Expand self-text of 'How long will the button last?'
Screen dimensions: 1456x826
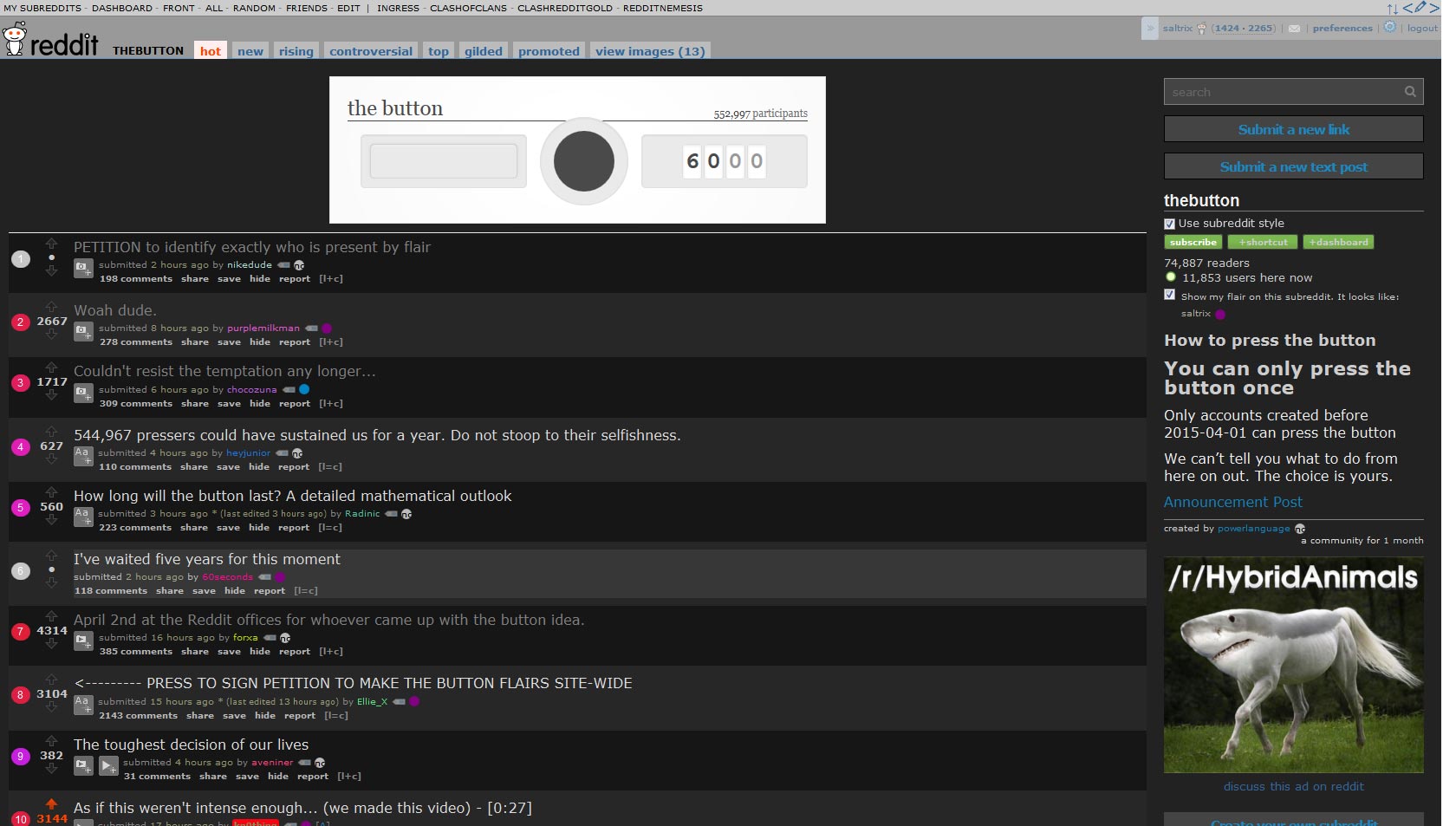[83, 517]
